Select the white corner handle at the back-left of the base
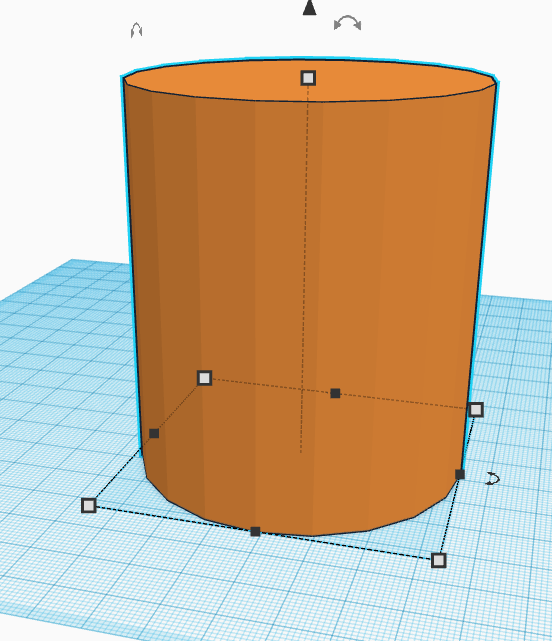 pos(204,378)
